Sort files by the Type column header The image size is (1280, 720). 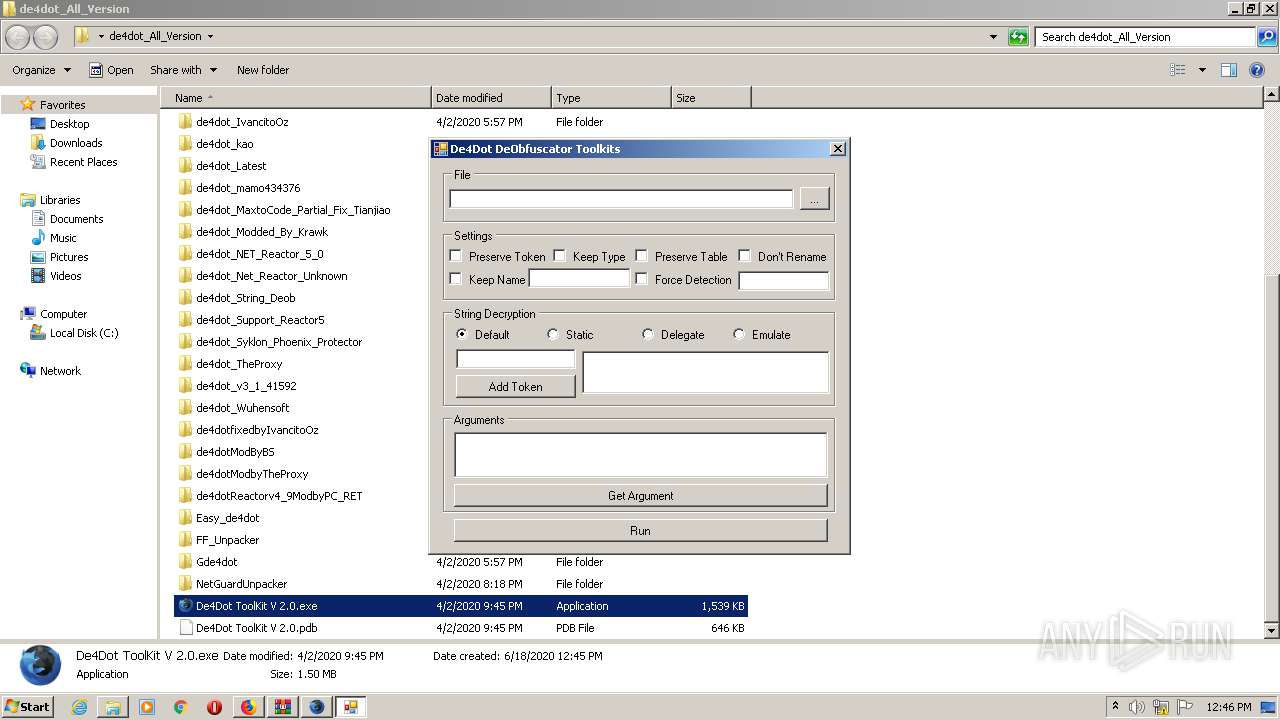611,98
